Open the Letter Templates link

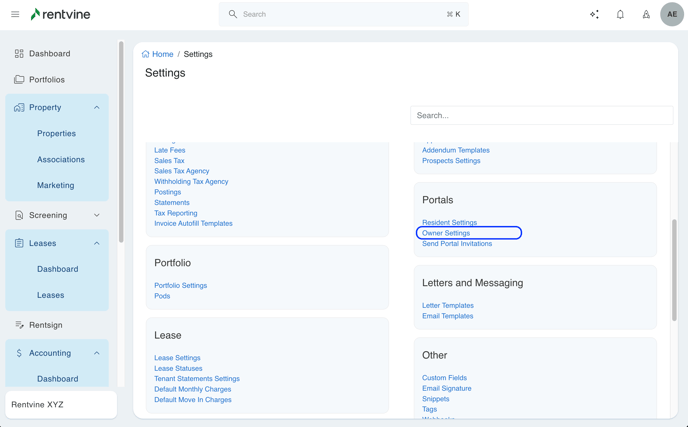pyautogui.click(x=447, y=306)
